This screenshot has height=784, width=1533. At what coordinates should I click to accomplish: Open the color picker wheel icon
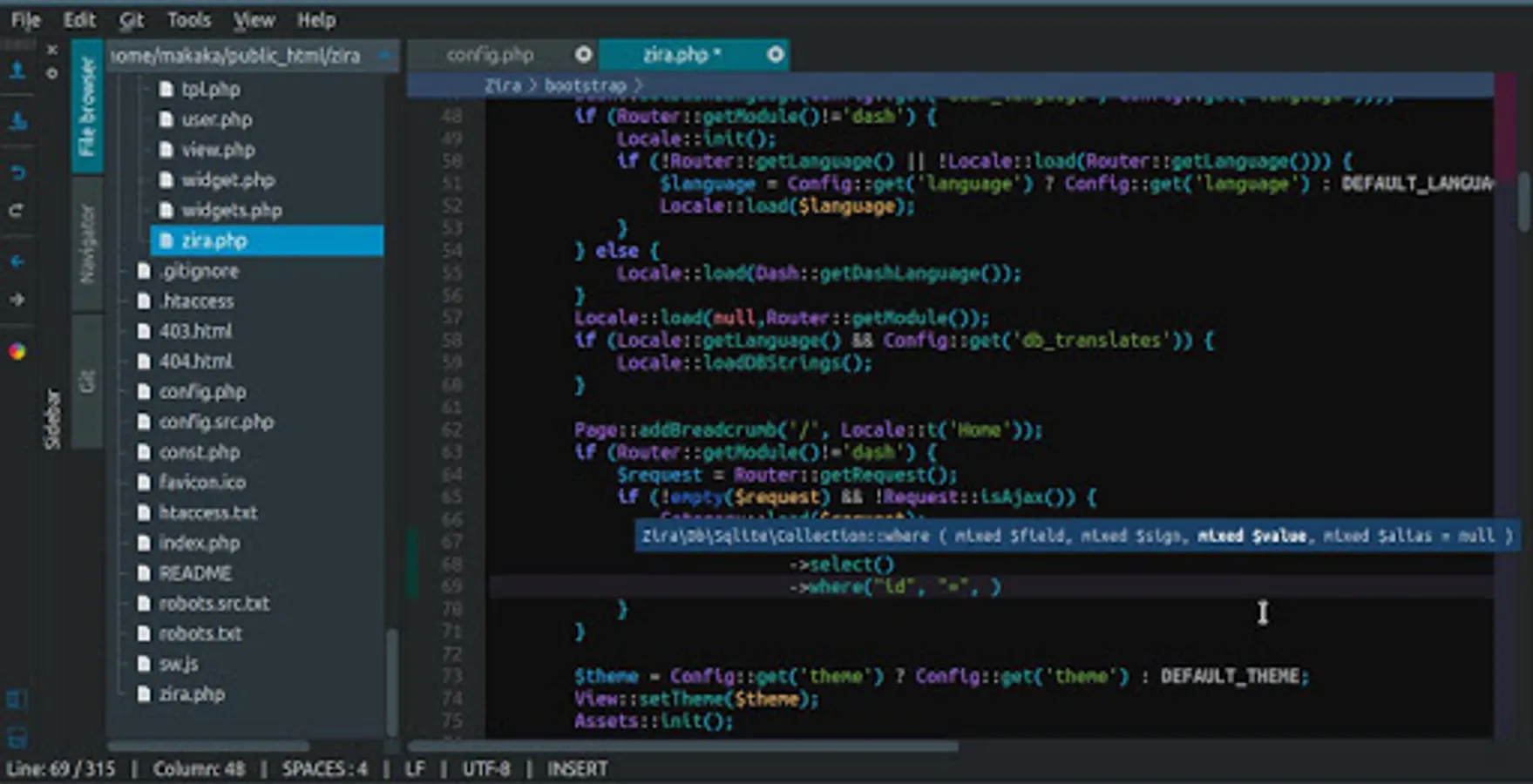[17, 352]
